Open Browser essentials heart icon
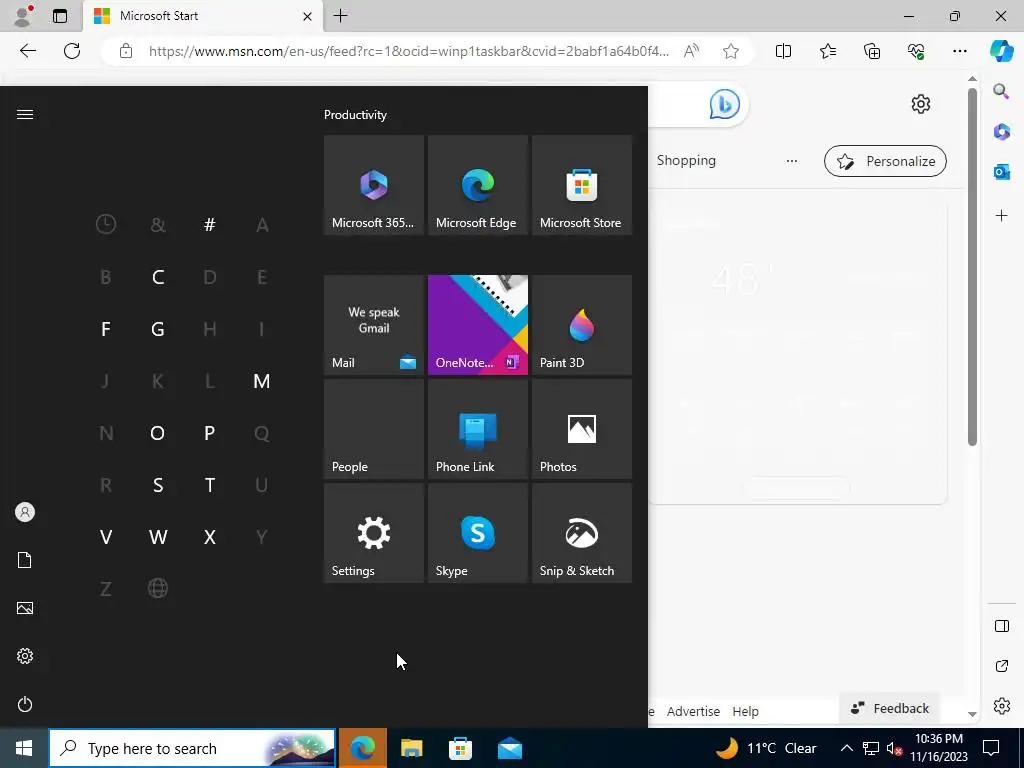 coord(916,51)
